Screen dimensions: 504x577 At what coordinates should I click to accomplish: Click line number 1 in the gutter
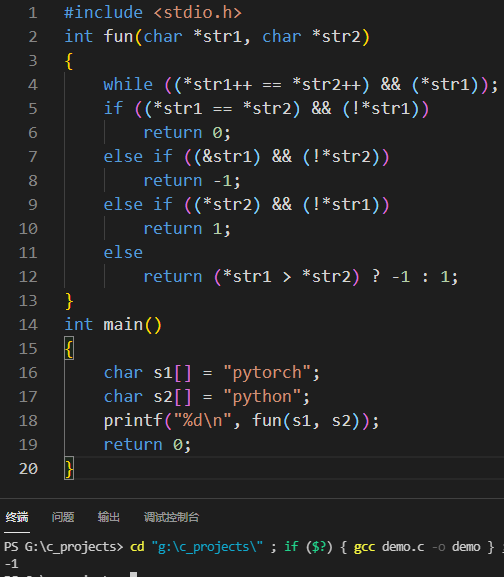coord(33,13)
